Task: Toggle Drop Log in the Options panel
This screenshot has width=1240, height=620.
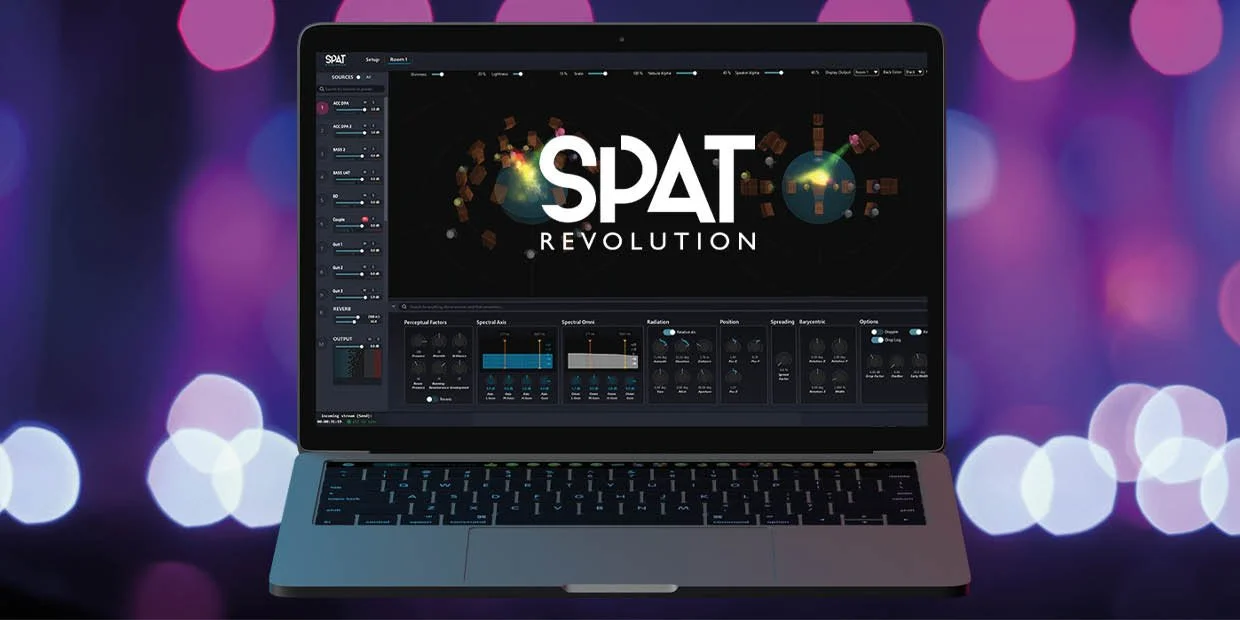Action: tap(876, 340)
